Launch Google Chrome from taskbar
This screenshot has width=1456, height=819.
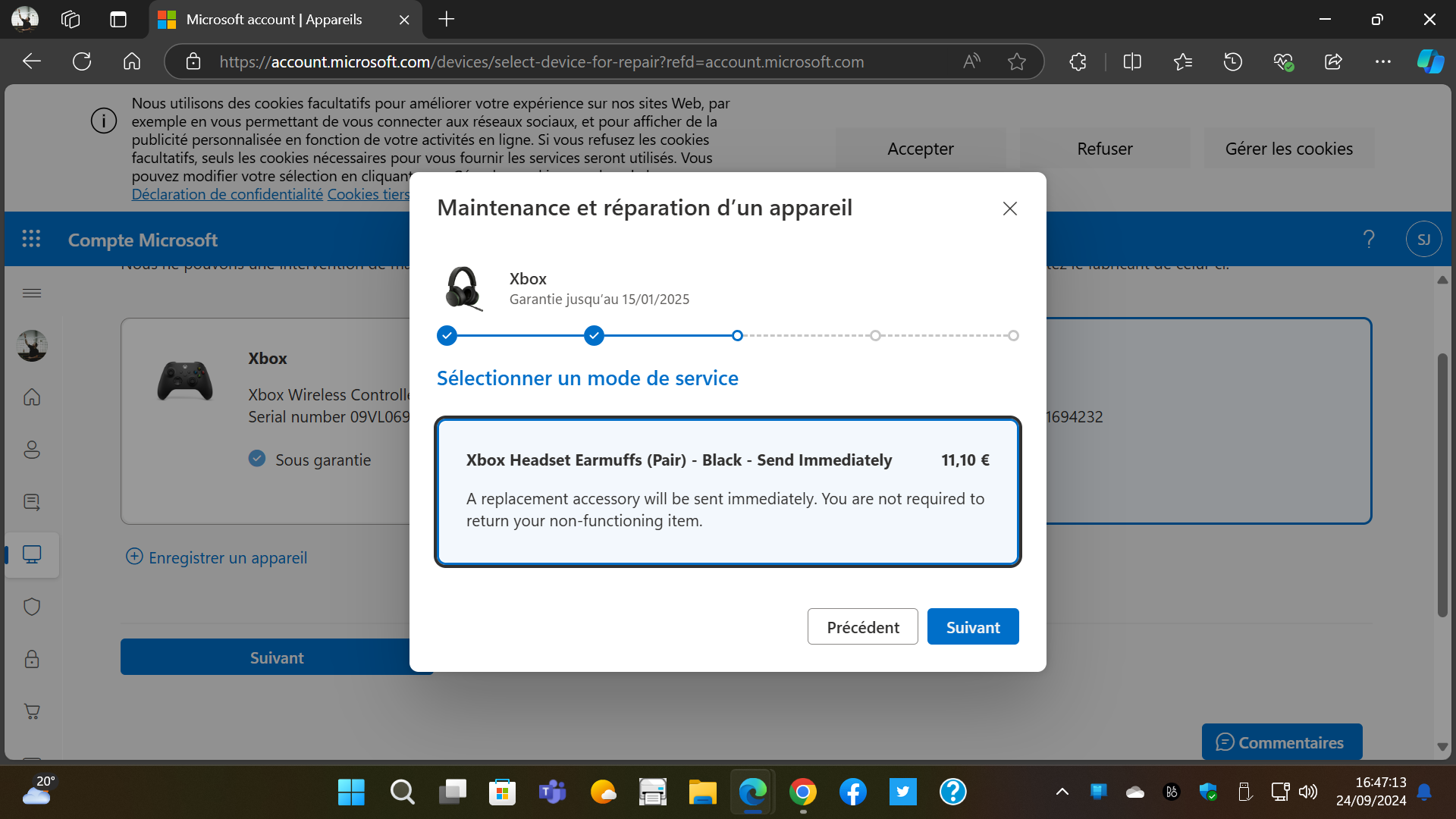click(x=803, y=792)
